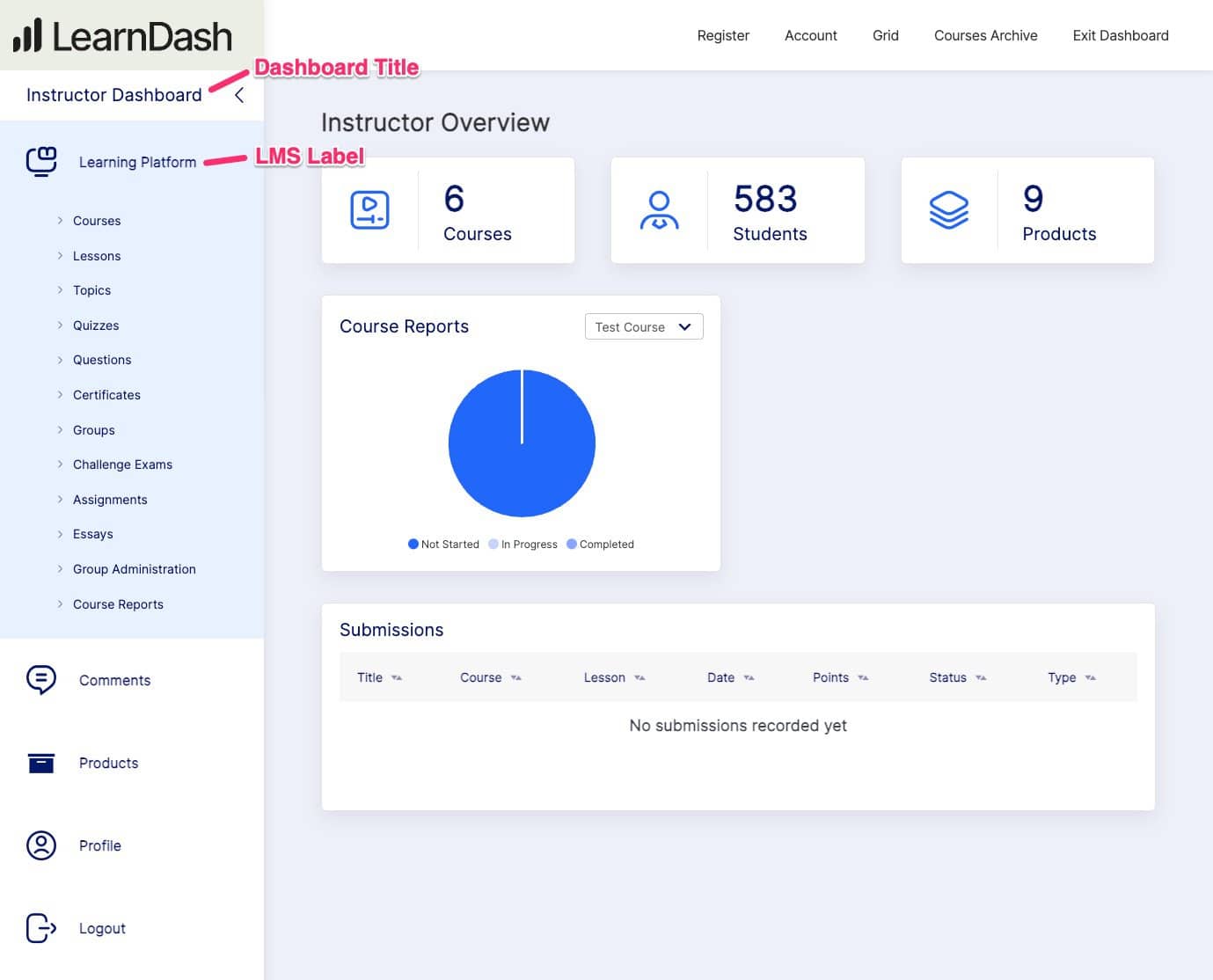Toggle sorting on the Title column
The height and width of the screenshot is (980, 1213).
396,677
